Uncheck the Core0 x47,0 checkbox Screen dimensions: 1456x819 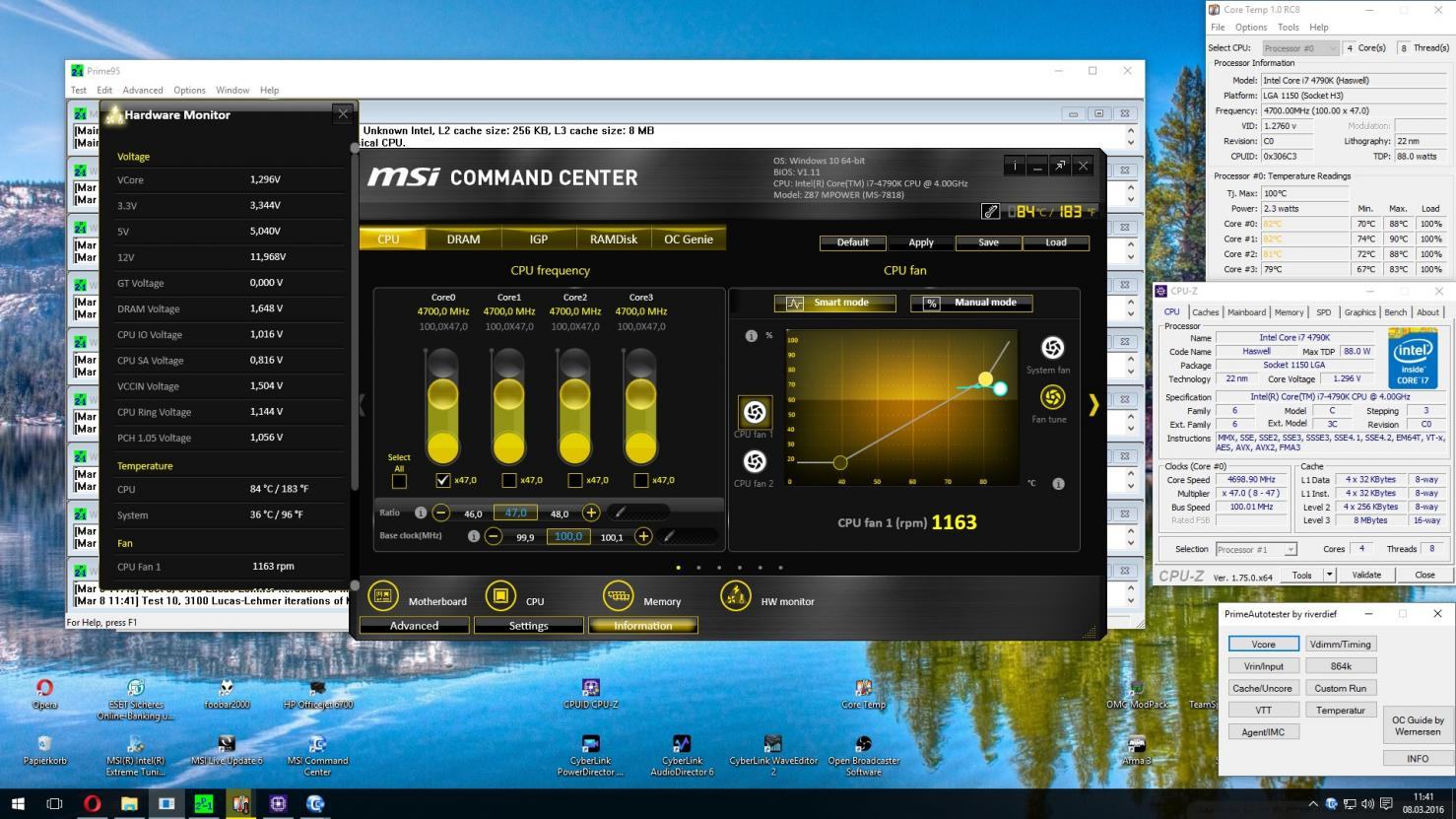tap(442, 480)
